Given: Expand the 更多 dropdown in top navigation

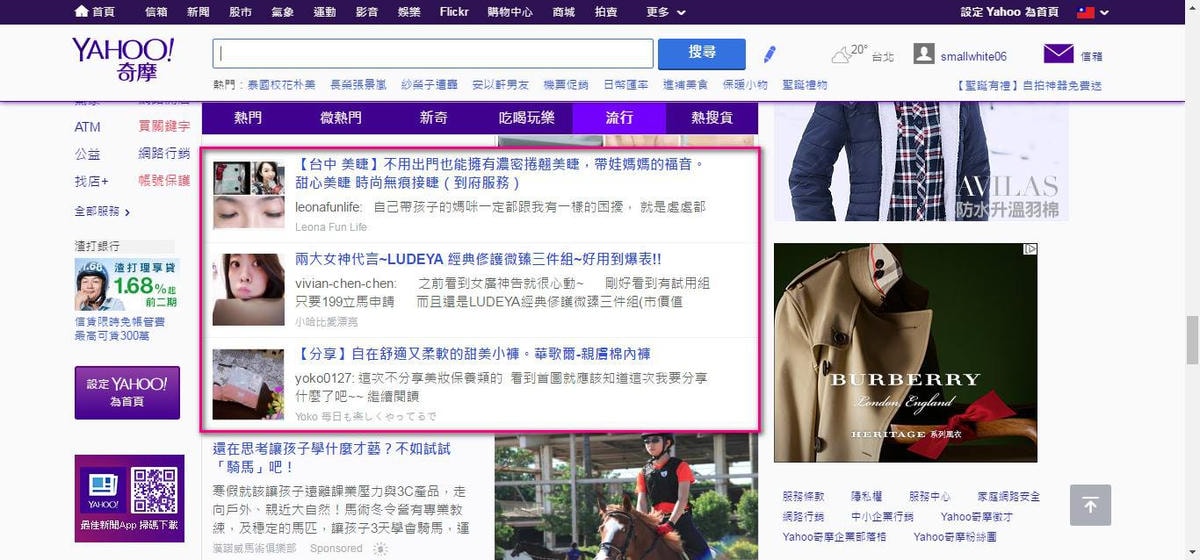Looking at the screenshot, I should click(666, 12).
